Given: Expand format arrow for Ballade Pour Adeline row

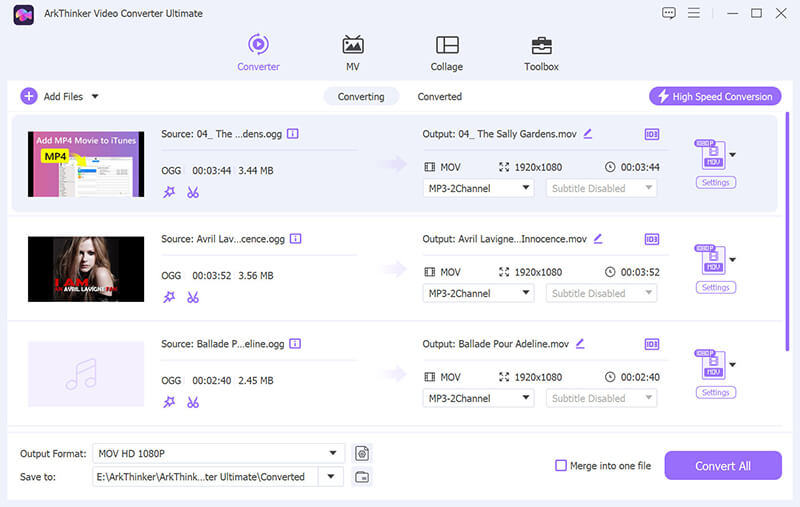Looking at the screenshot, I should [733, 365].
